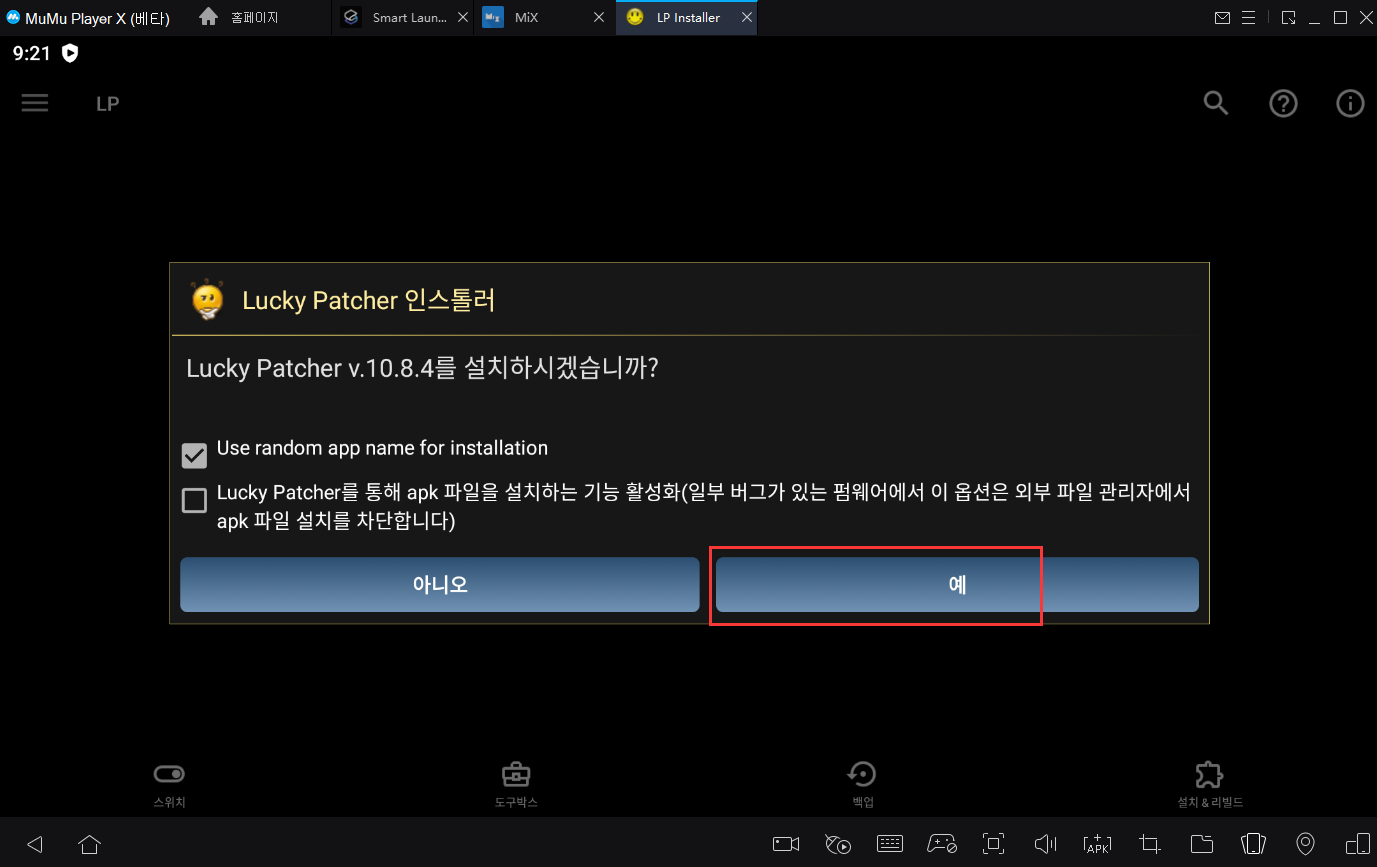The height and width of the screenshot is (867, 1377).
Task: Open the virtual location pin icon
Action: coord(1305,844)
